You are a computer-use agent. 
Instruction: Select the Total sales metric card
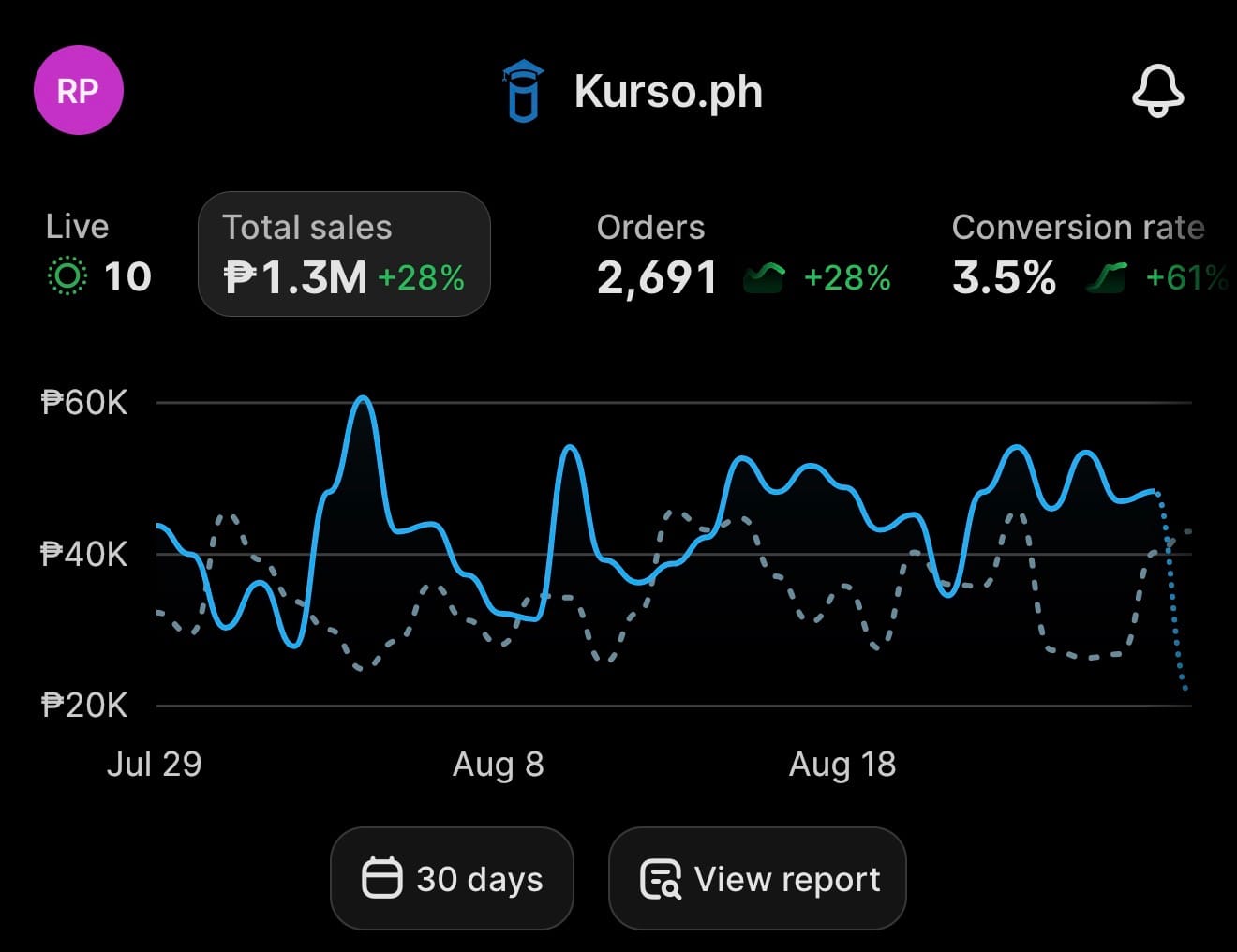click(344, 254)
